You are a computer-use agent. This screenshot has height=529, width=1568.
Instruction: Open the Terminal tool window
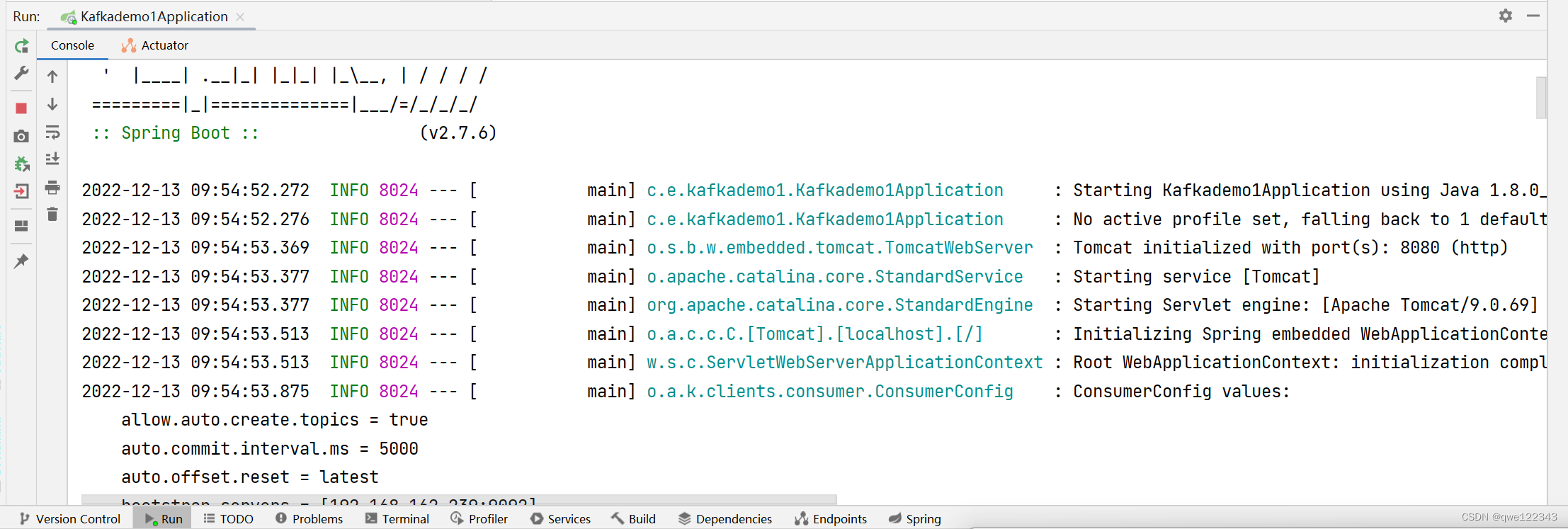point(397,518)
